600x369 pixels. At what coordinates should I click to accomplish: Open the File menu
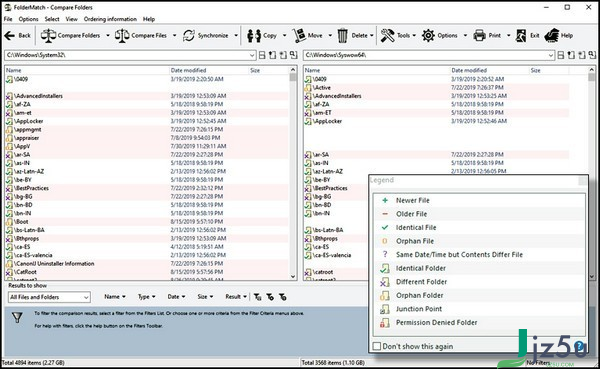pyautogui.click(x=8, y=19)
